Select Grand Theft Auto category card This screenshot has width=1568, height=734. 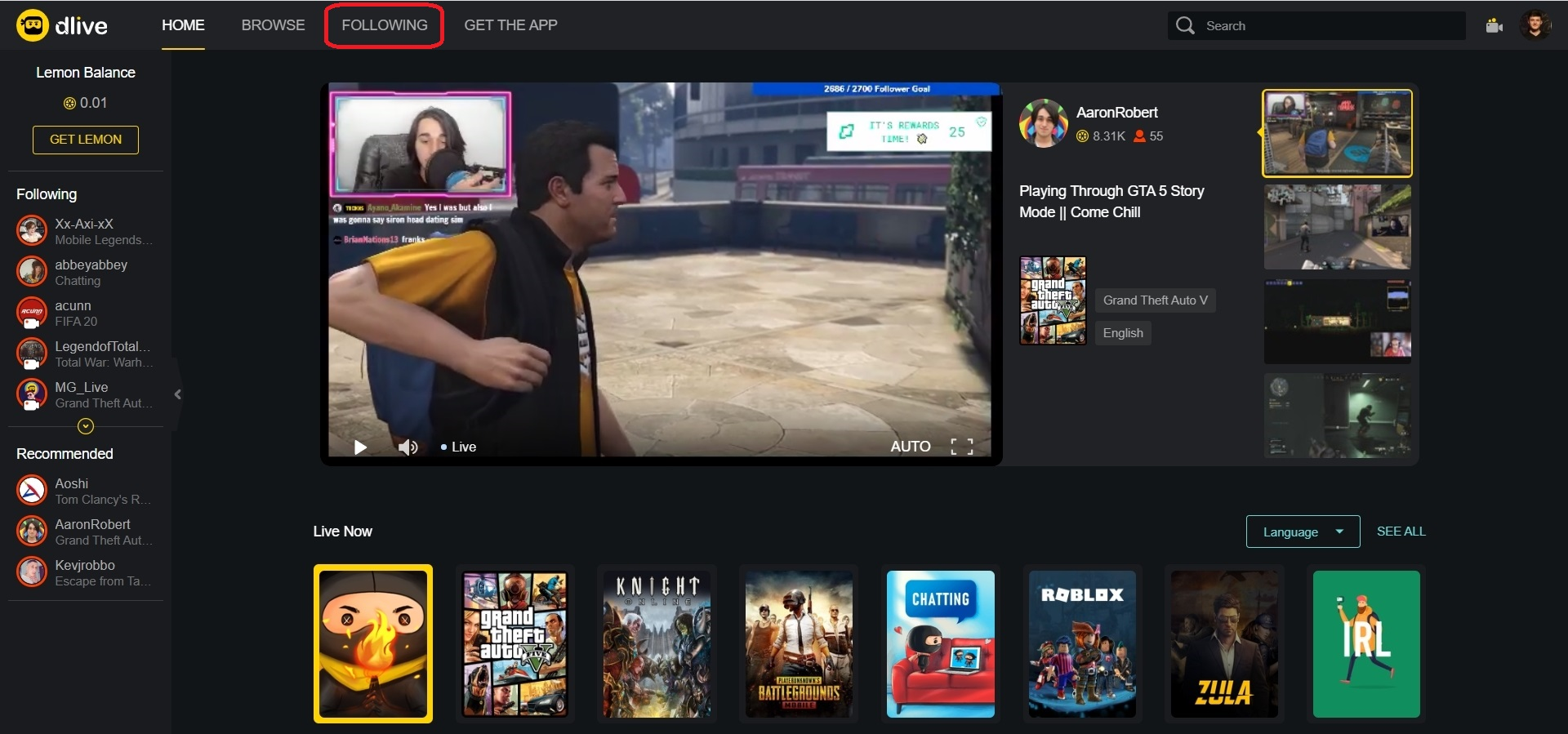pyautogui.click(x=515, y=644)
